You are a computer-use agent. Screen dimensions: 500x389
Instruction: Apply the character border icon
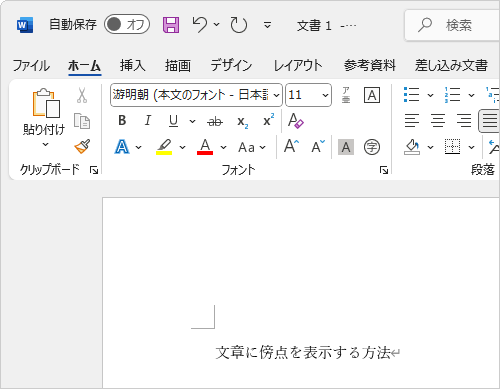pos(372,95)
